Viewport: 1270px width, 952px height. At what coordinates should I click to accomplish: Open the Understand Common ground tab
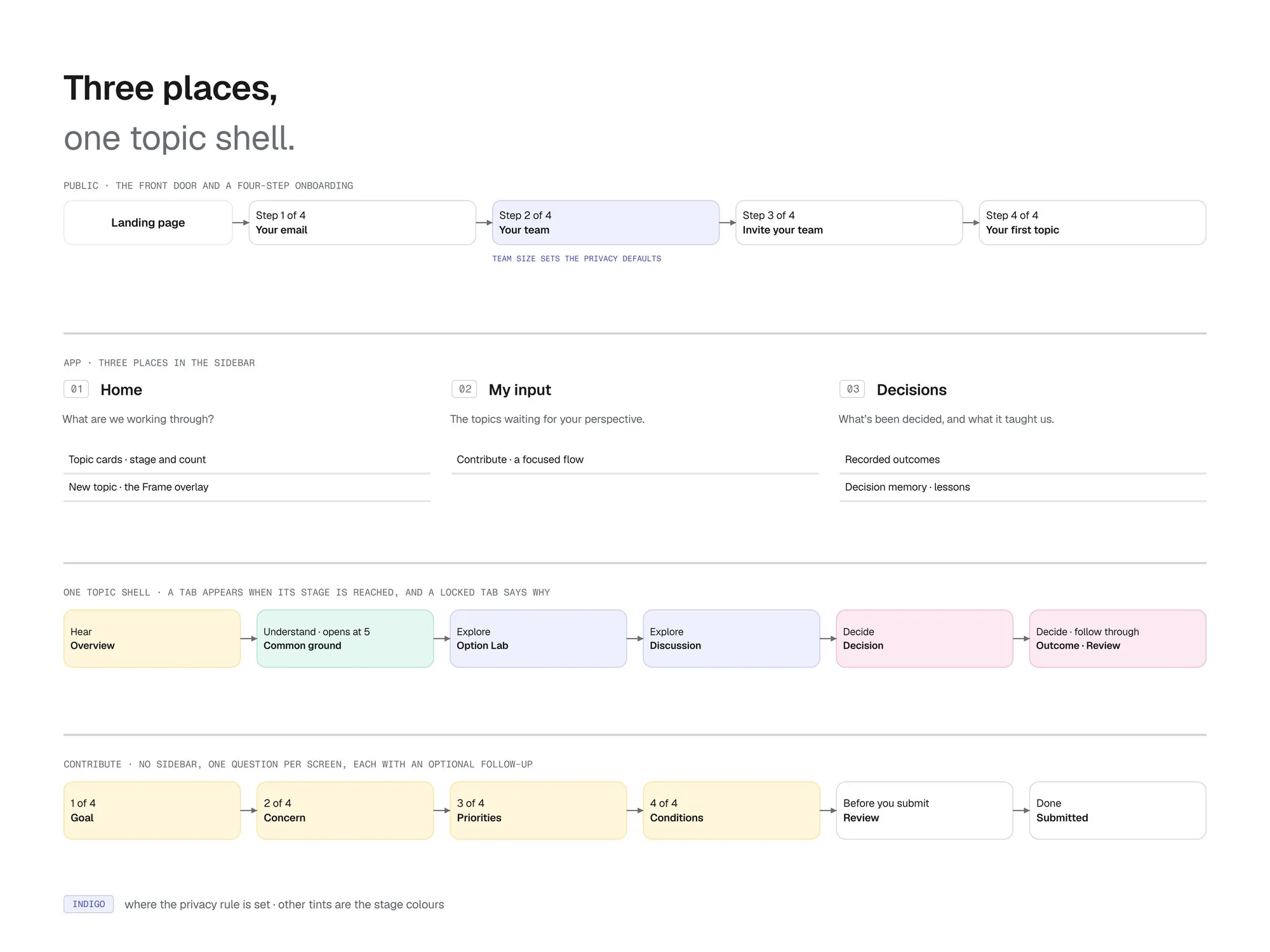tap(345, 638)
